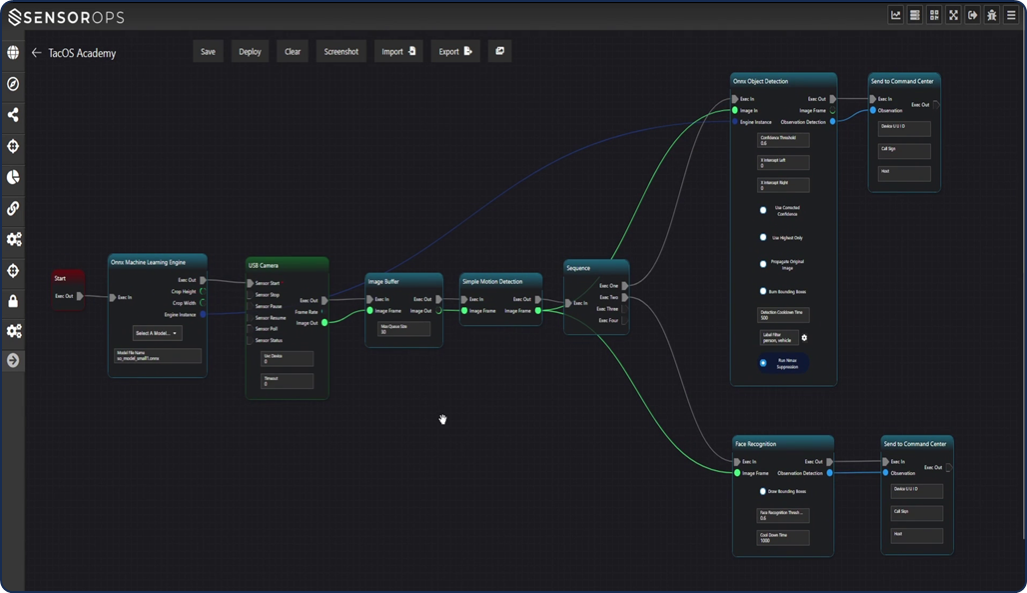This screenshot has width=1027, height=593.
Task: Click the Confidence Threshold input field
Action: click(x=783, y=140)
